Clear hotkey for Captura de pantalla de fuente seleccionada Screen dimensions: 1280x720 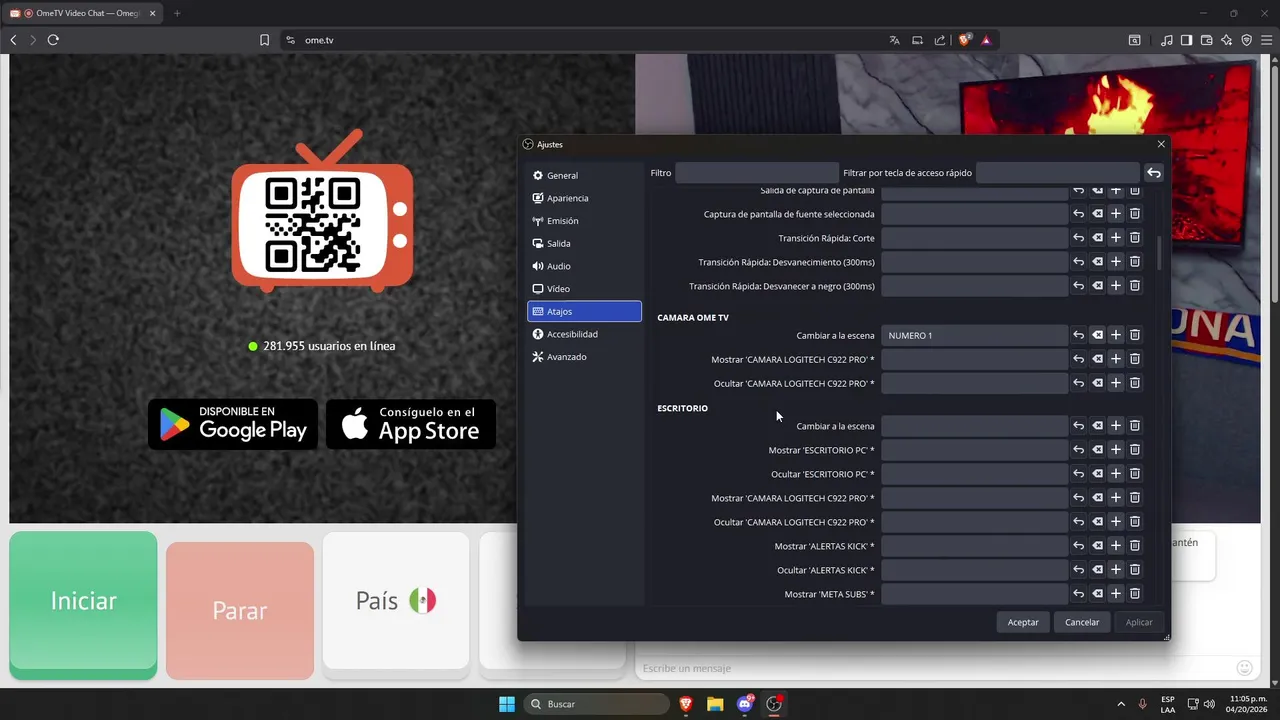(1097, 214)
